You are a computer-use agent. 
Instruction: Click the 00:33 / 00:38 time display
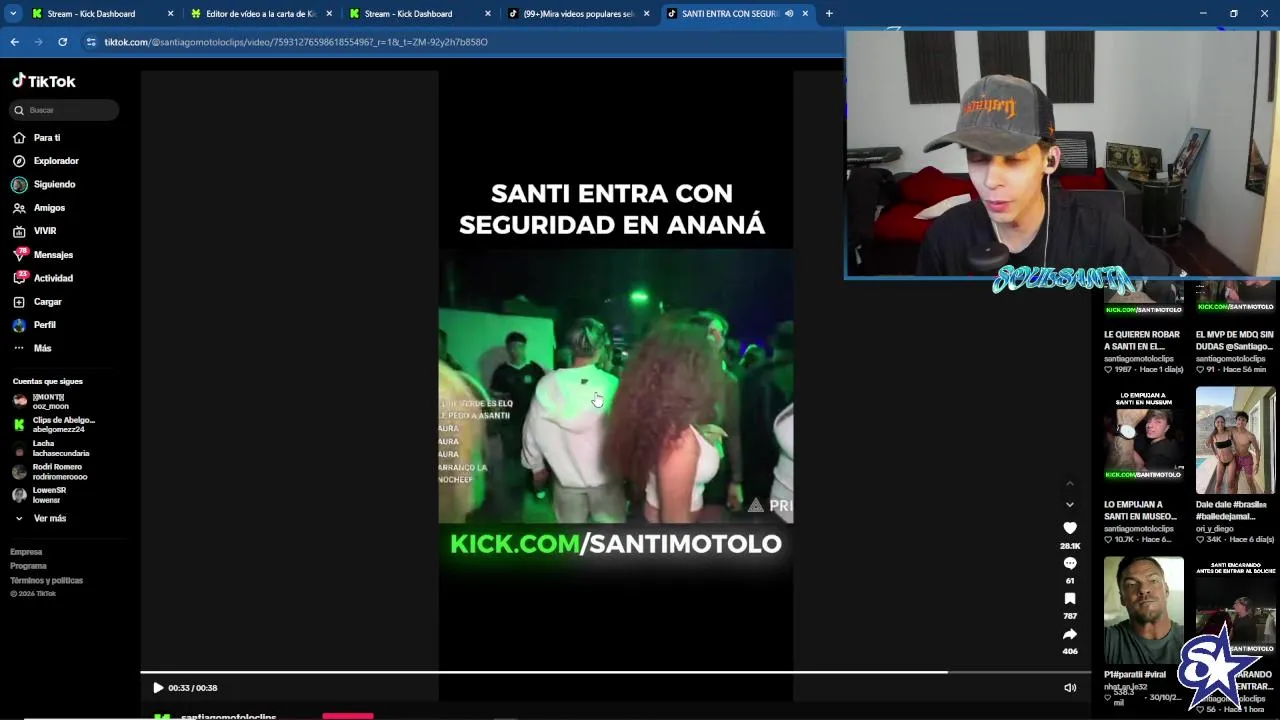[193, 688]
